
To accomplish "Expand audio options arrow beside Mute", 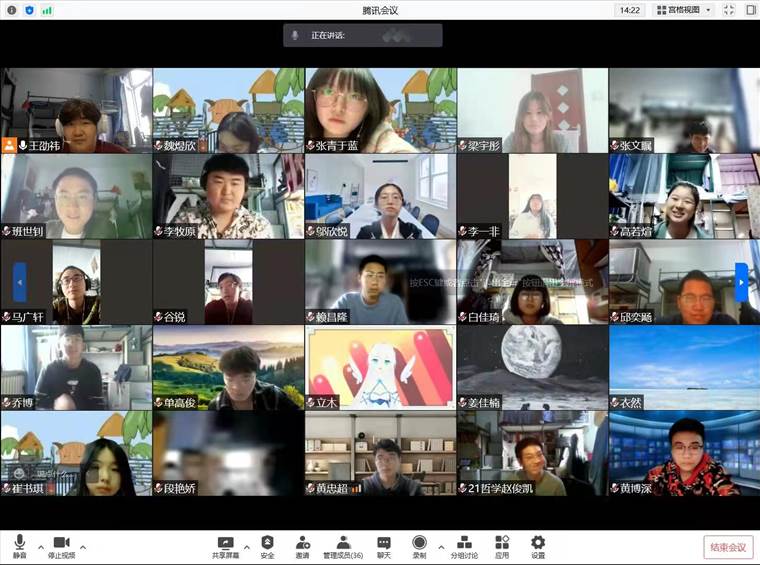I will (40, 547).
